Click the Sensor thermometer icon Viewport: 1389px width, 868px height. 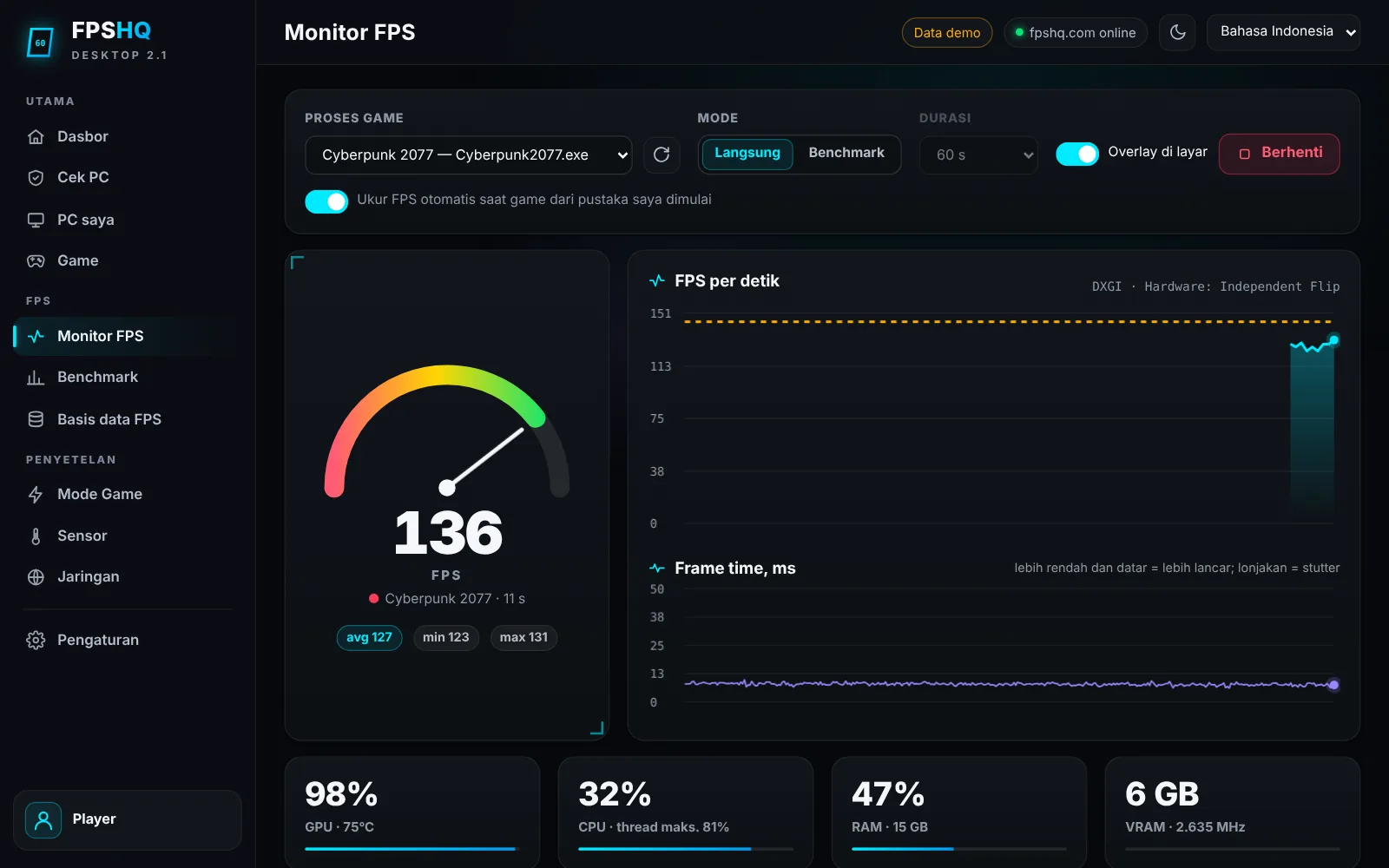tap(36, 536)
